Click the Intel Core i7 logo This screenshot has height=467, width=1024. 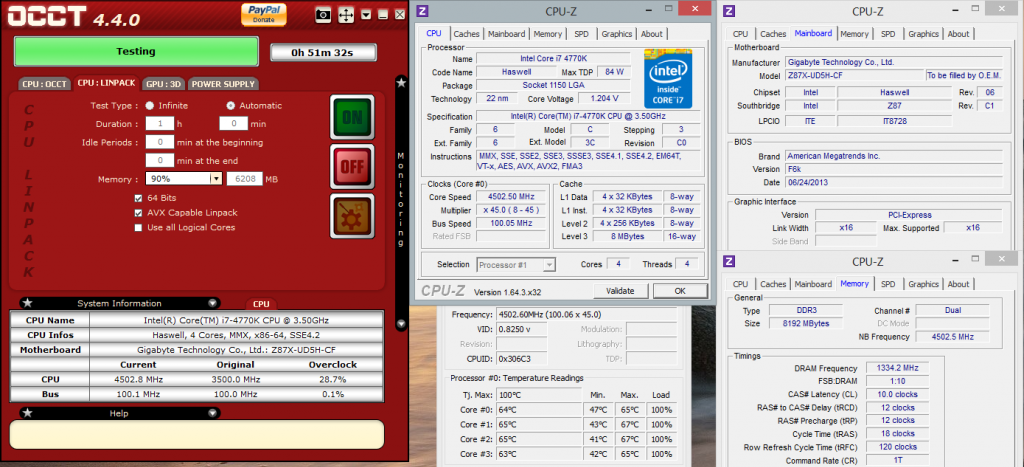tap(668, 78)
